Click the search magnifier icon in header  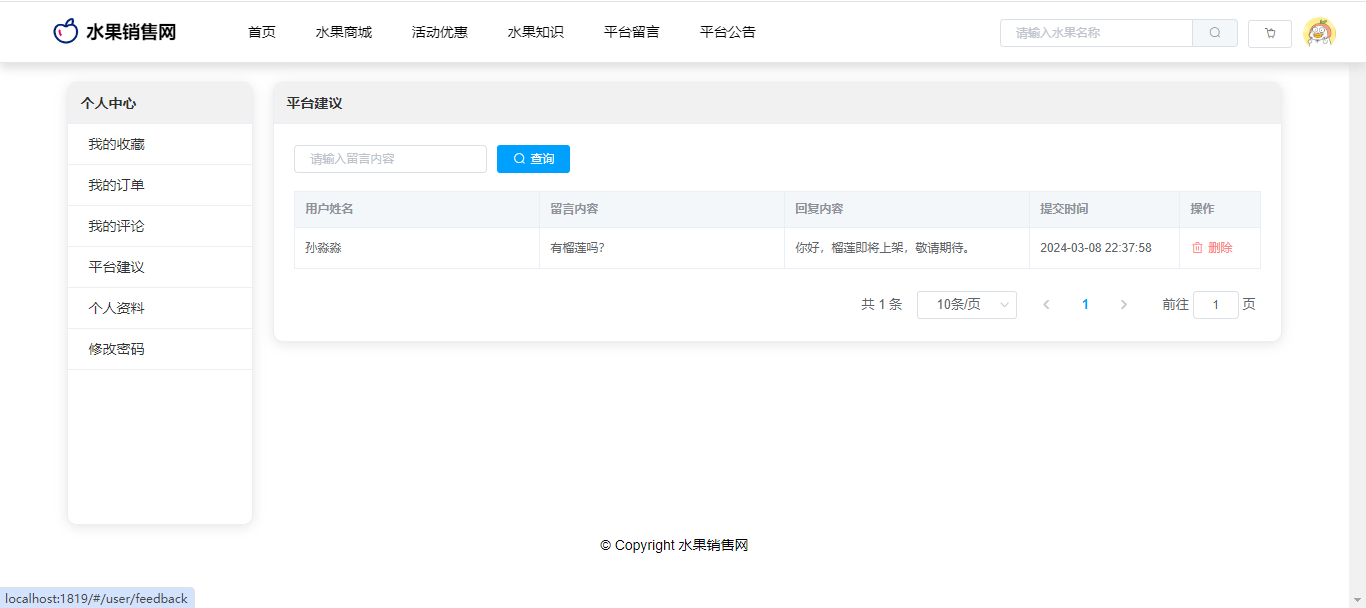pos(1215,33)
